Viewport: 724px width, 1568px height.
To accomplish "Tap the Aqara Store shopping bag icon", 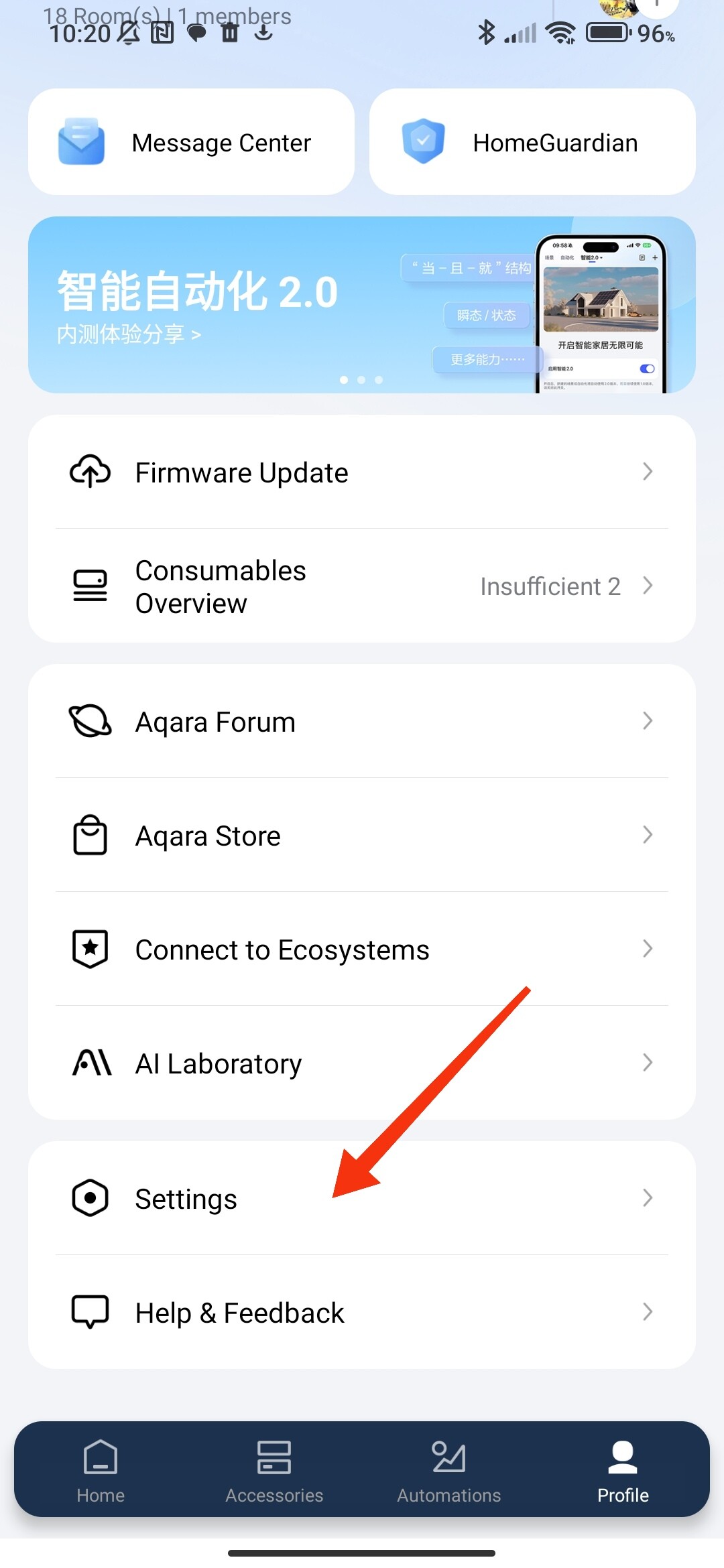I will click(x=90, y=835).
